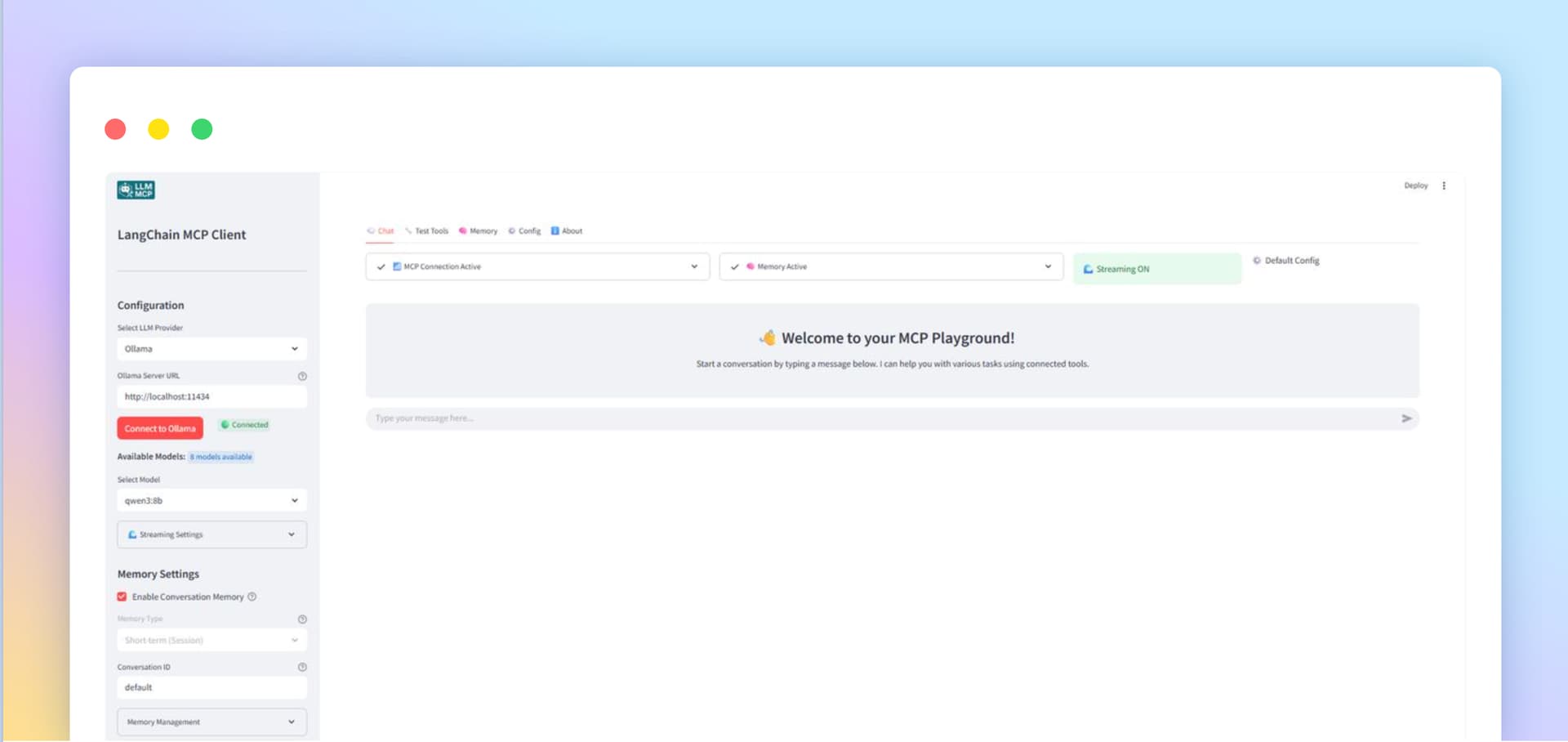Open the Select Model dropdown showing qwen3:8b

point(212,500)
